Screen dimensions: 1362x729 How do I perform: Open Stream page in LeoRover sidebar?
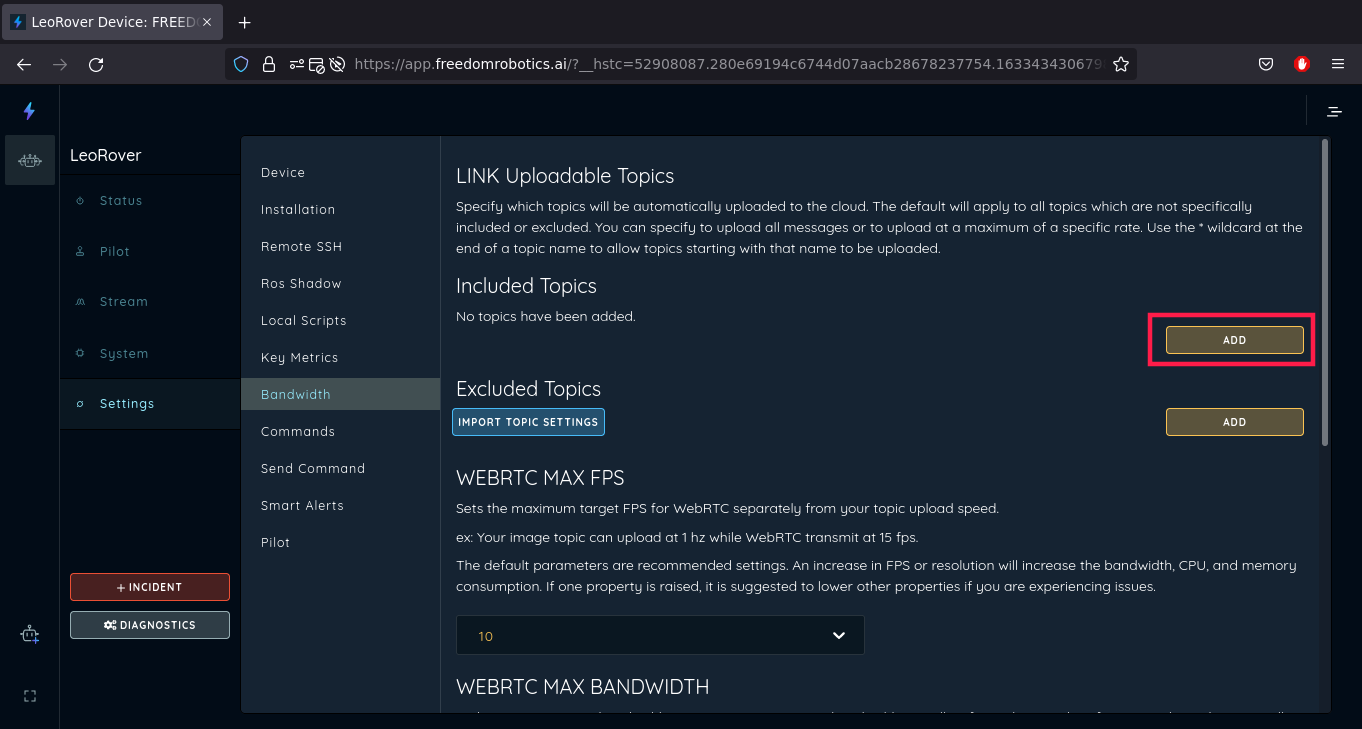[150, 302]
